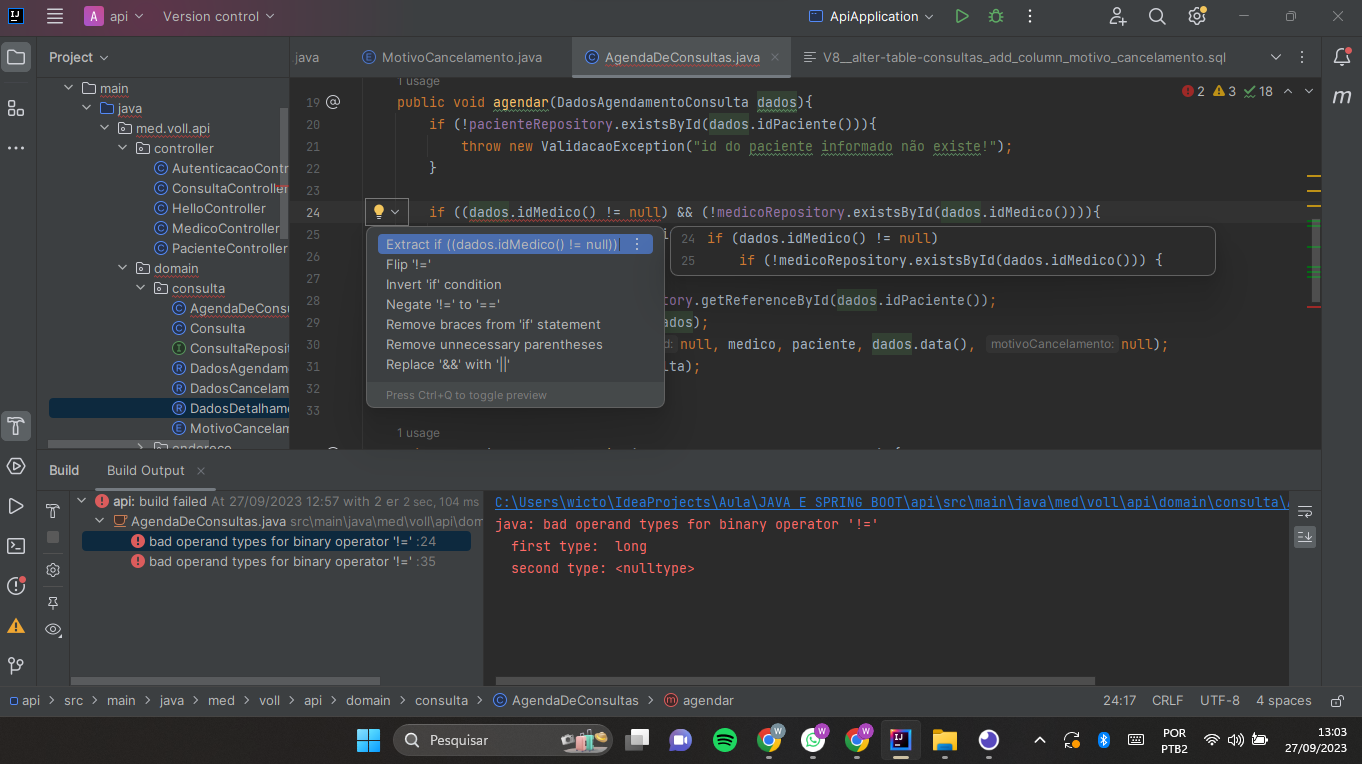Open the Build tool window hammer icon
The height and width of the screenshot is (764, 1362).
tap(16, 426)
